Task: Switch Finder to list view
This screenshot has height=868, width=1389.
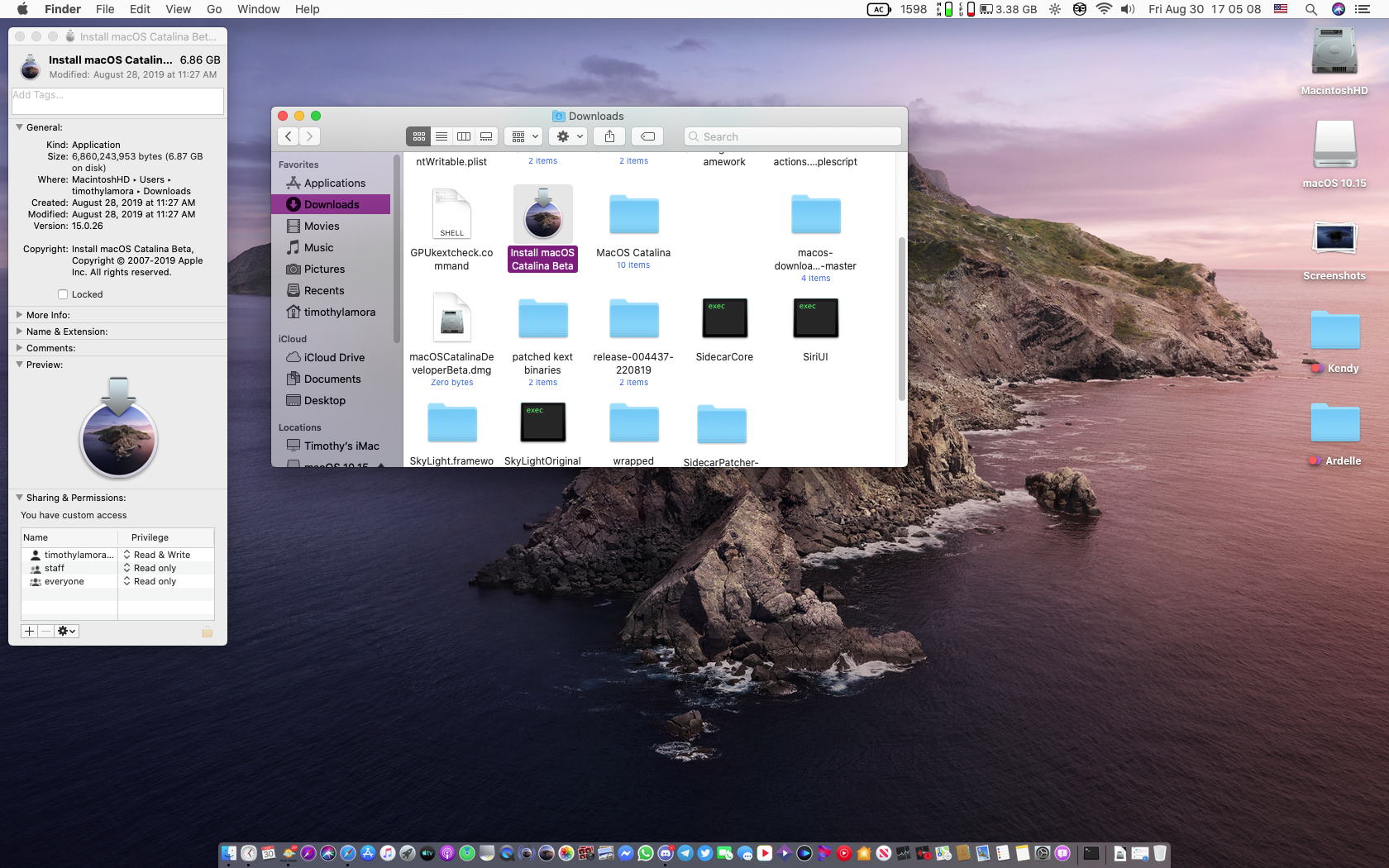Action: (x=442, y=136)
